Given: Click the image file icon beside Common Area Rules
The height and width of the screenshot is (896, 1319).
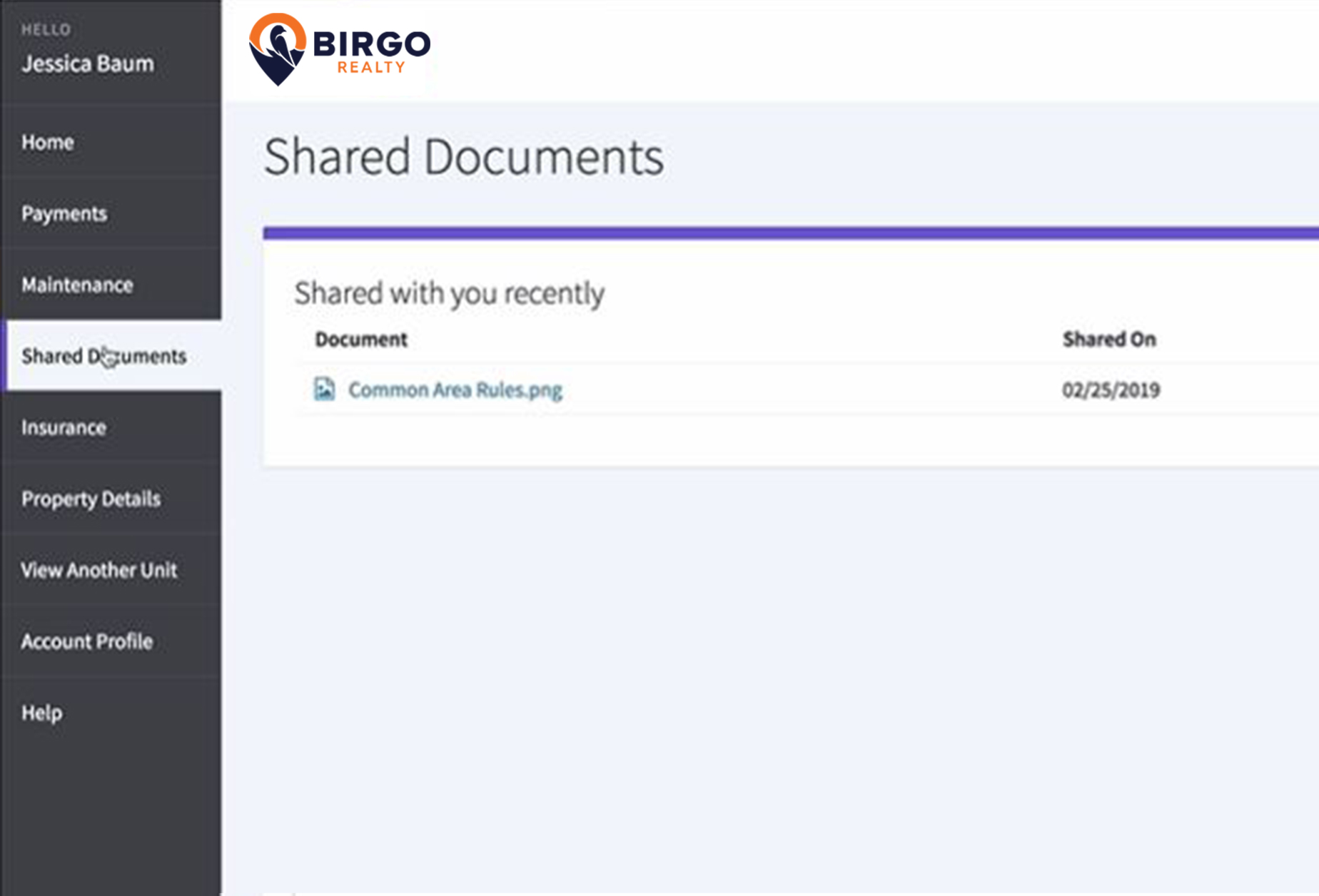Looking at the screenshot, I should click(x=324, y=390).
